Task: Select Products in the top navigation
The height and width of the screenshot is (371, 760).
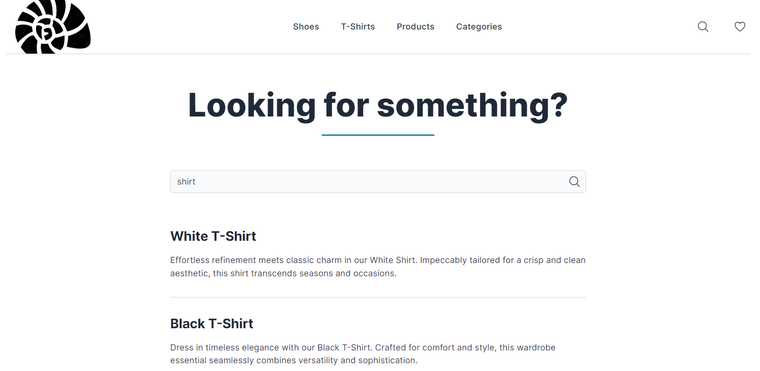Action: point(415,27)
